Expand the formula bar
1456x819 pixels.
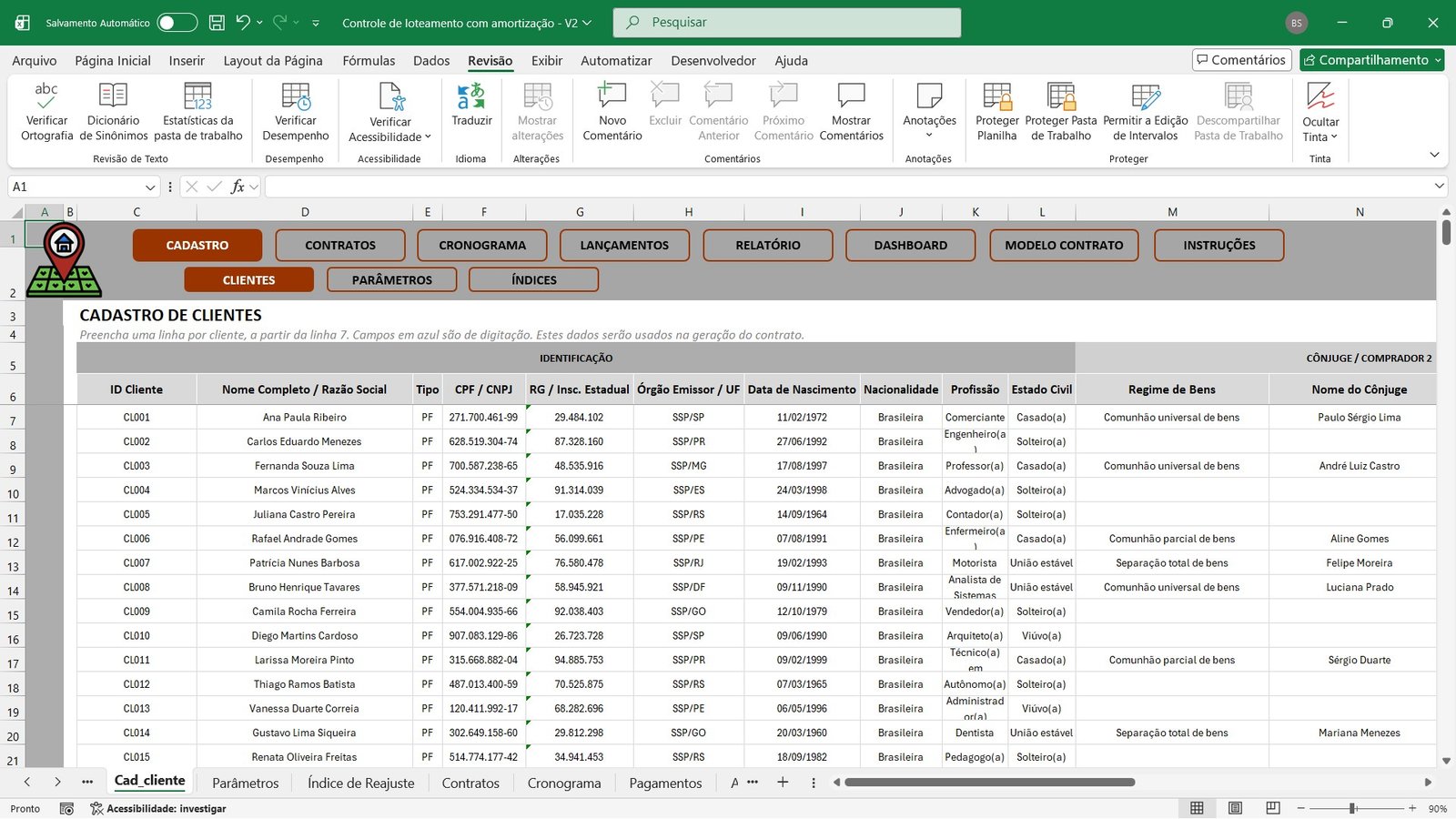[x=1440, y=186]
